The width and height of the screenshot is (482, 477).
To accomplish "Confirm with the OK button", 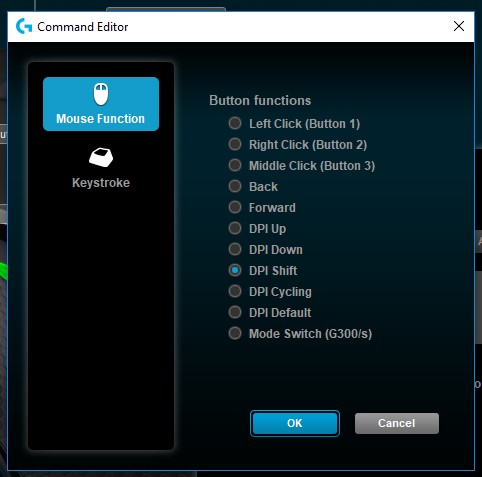I will pos(295,423).
